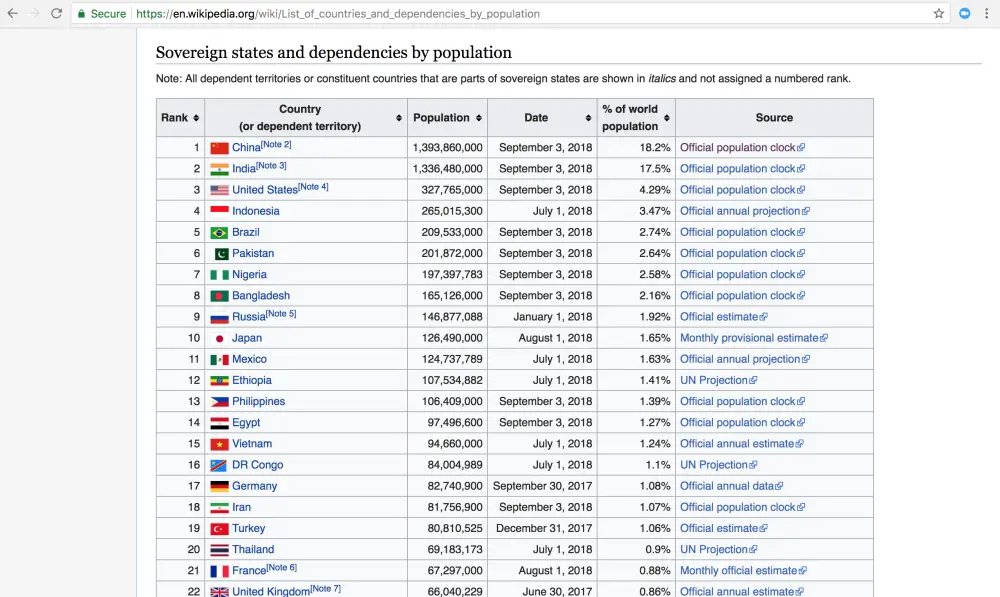1000x597 pixels.
Task: Open Chrome three-dot menu
Action: [x=987, y=13]
